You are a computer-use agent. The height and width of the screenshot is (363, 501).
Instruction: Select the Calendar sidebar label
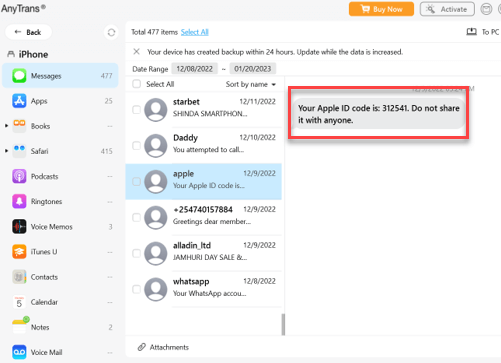tap(44, 302)
